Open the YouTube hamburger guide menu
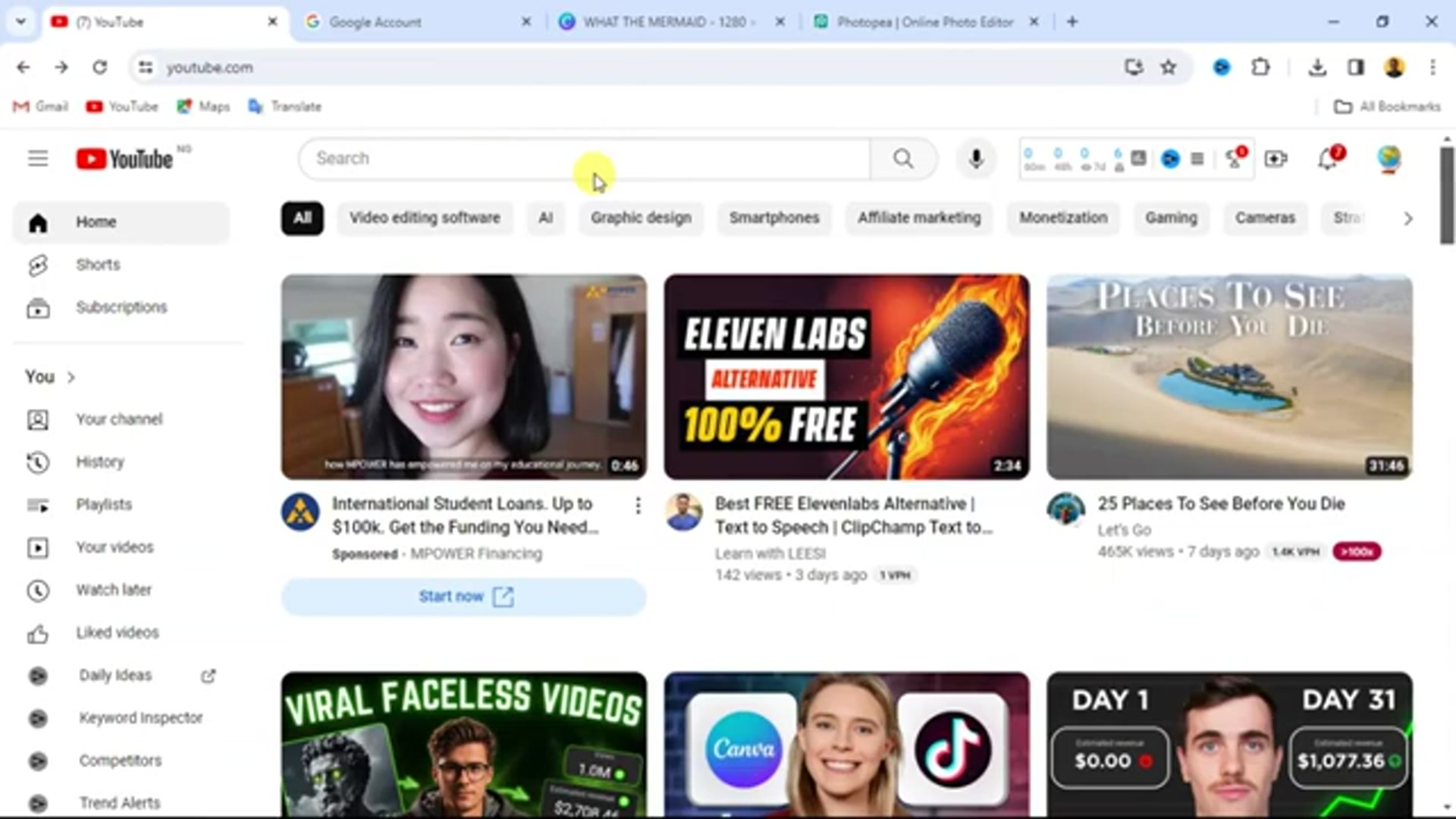1456x819 pixels. [38, 158]
